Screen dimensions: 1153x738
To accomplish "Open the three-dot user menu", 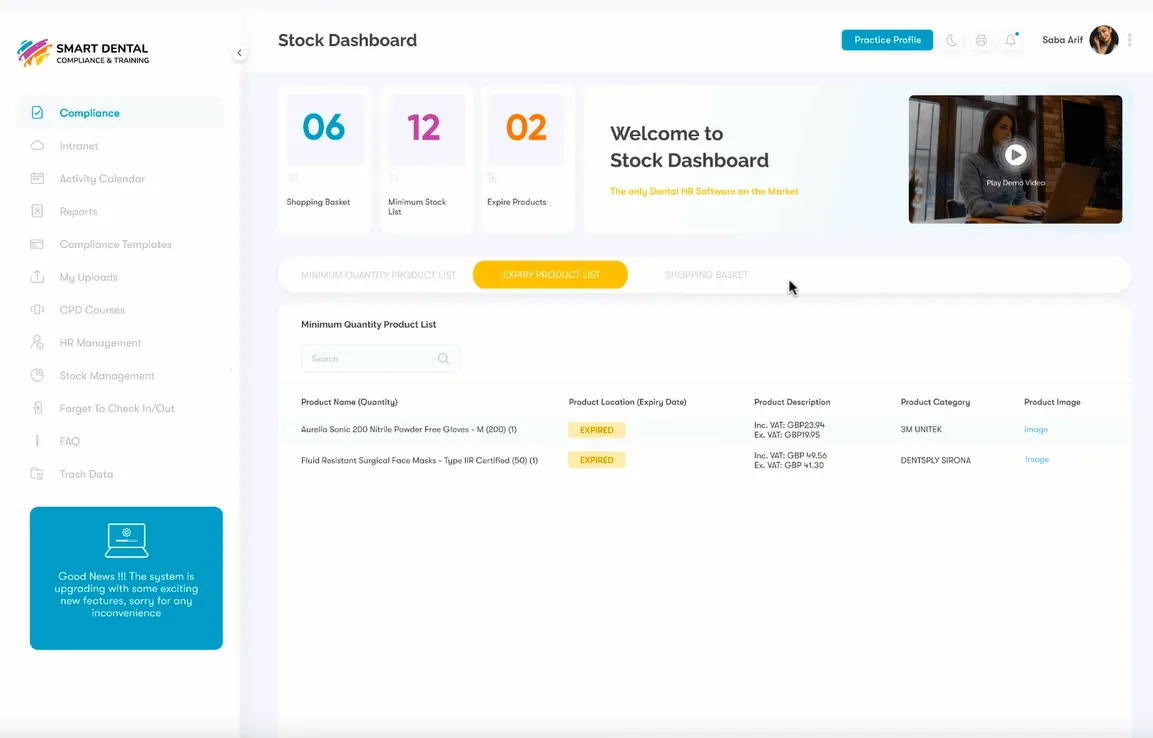I will [x=1129, y=40].
